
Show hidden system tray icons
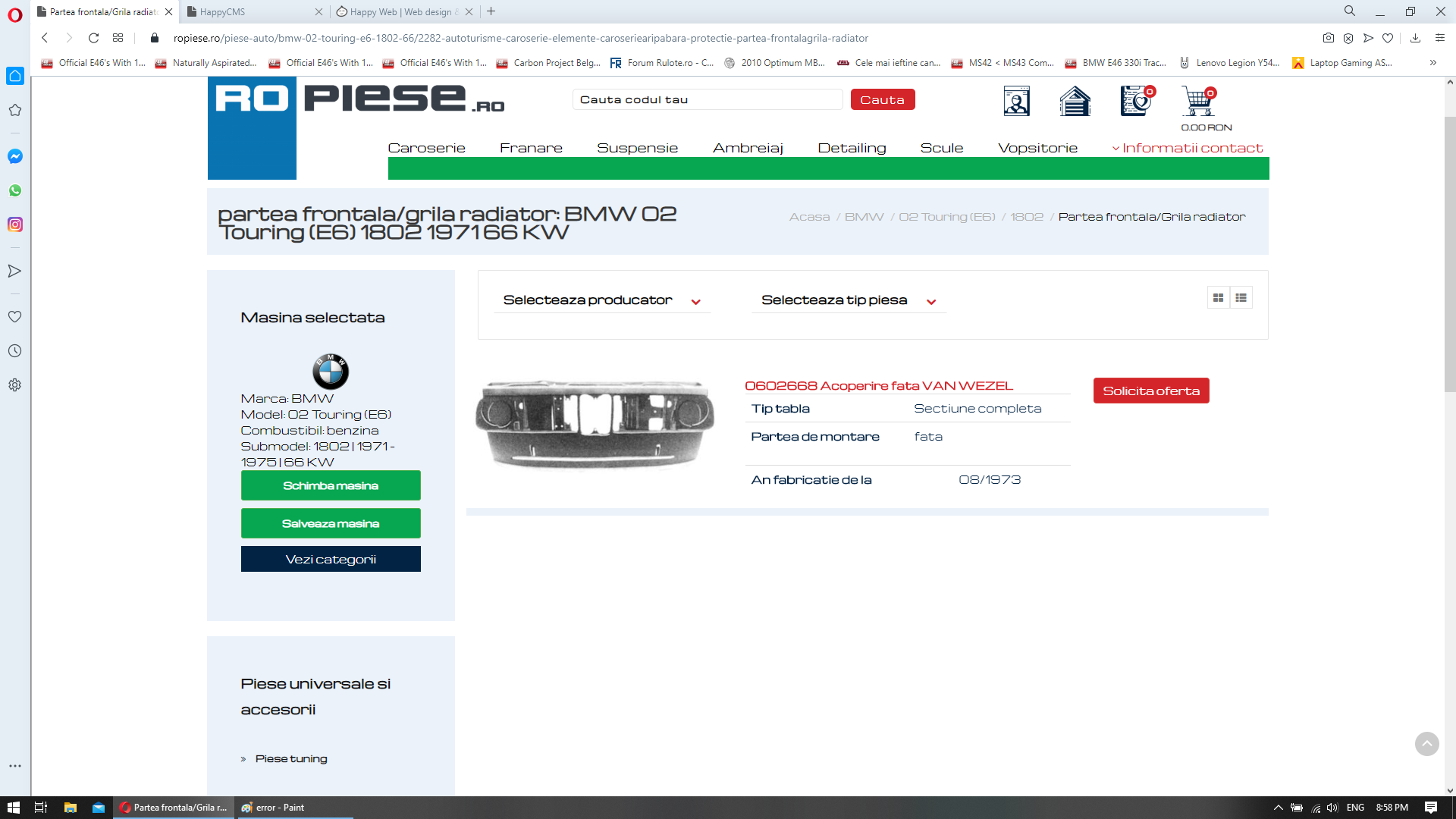(1278, 808)
